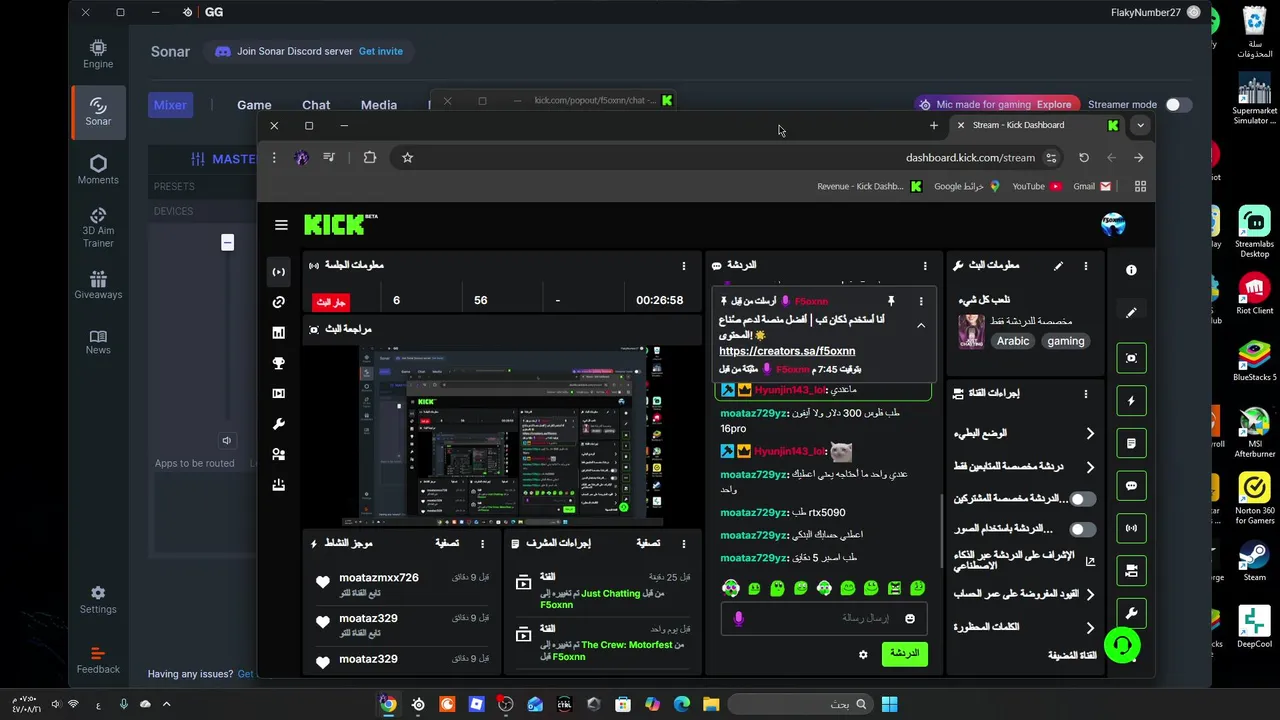Open Windows Start menu on taskbar

click(889, 705)
